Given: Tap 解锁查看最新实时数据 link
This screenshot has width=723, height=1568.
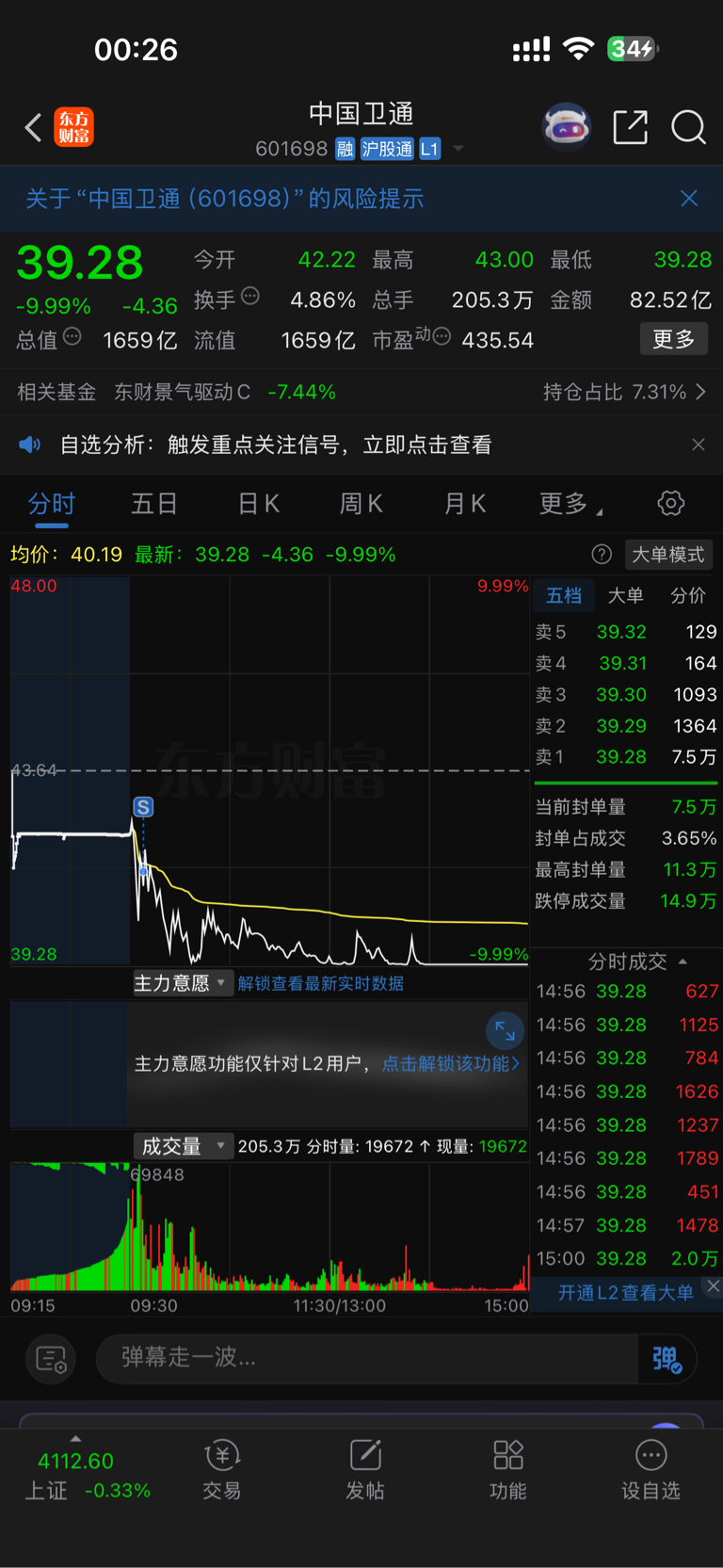Looking at the screenshot, I should [x=321, y=983].
